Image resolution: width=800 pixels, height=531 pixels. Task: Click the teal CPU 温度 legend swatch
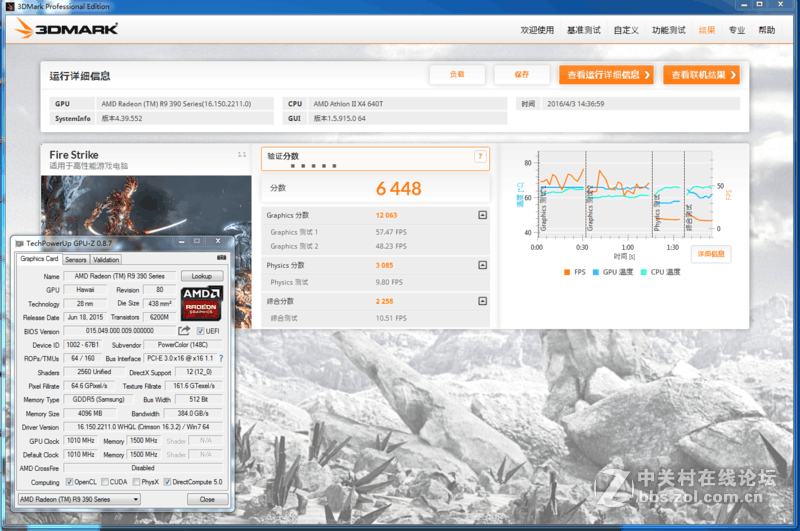point(643,272)
